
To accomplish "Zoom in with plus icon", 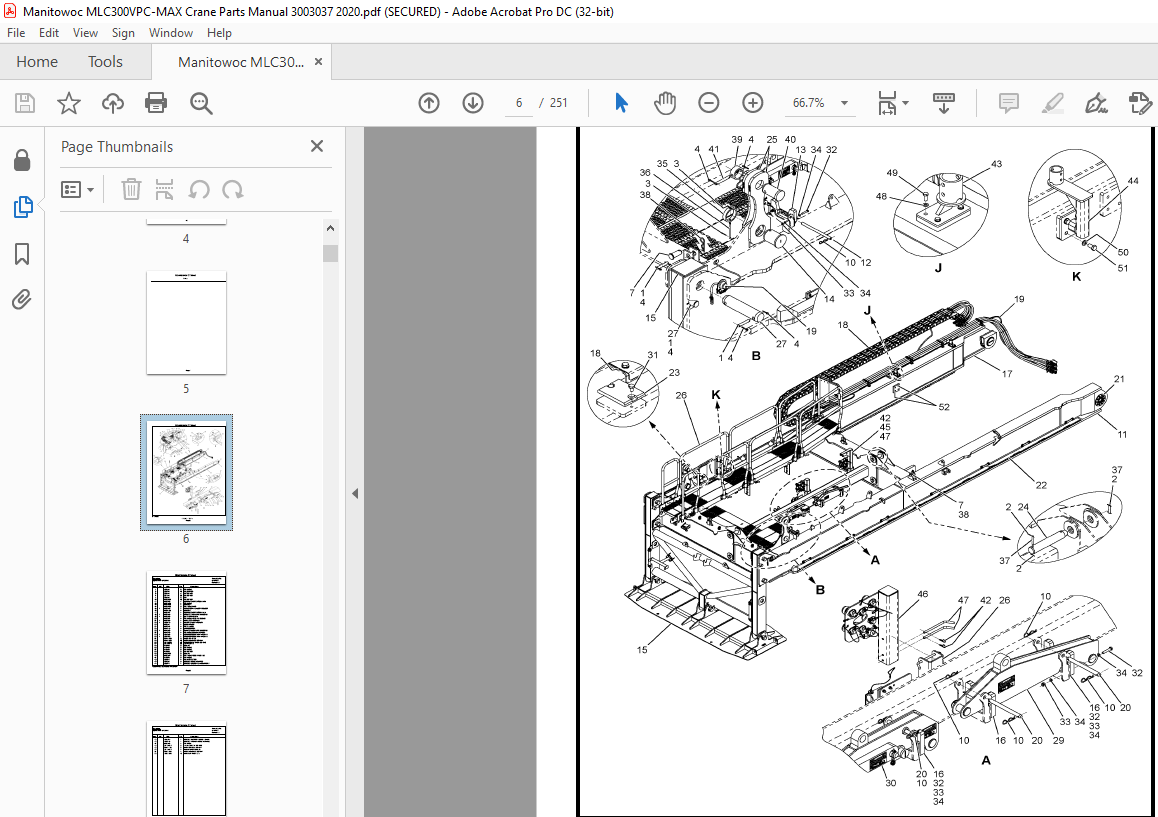I will pyautogui.click(x=753, y=103).
